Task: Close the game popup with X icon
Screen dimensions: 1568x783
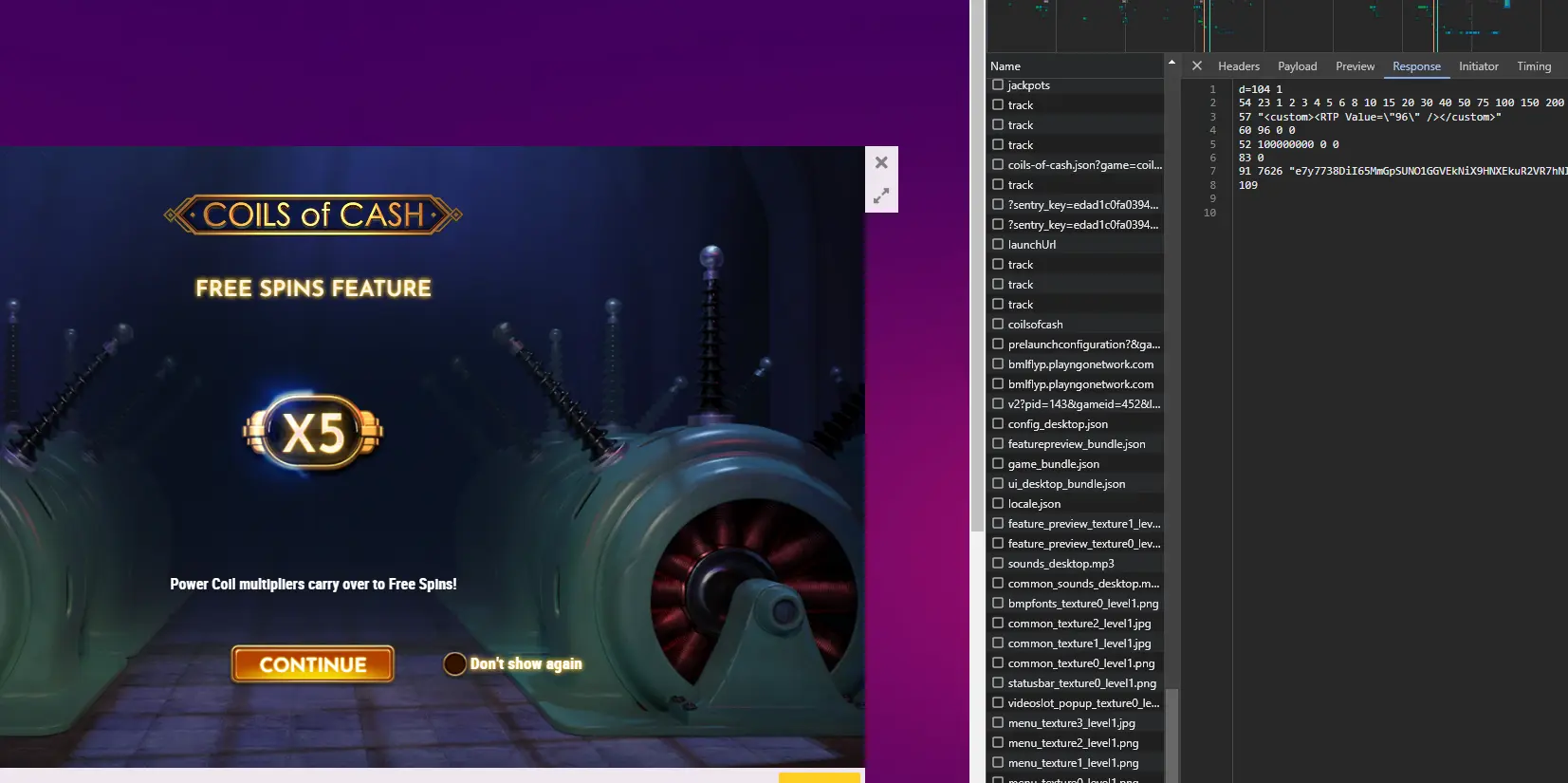Action: point(881,162)
